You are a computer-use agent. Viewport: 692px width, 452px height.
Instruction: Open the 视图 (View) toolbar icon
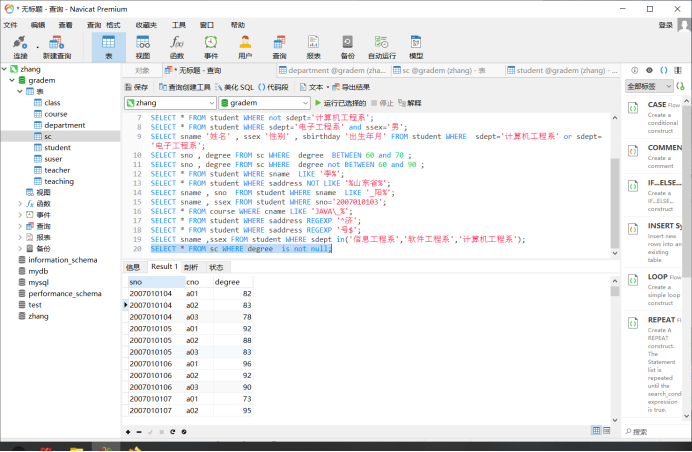click(143, 48)
